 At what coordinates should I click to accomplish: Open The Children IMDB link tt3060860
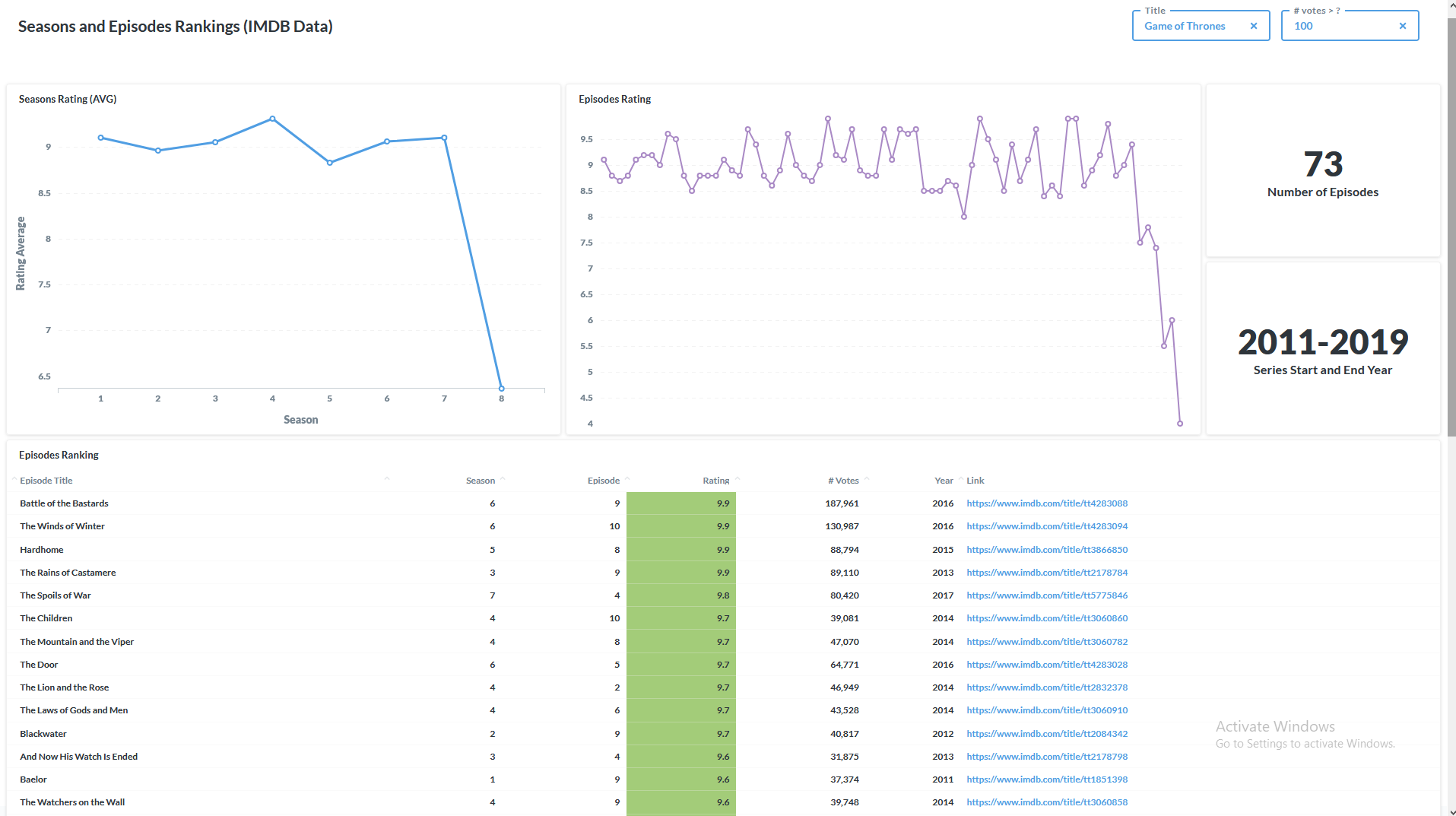coord(1047,618)
